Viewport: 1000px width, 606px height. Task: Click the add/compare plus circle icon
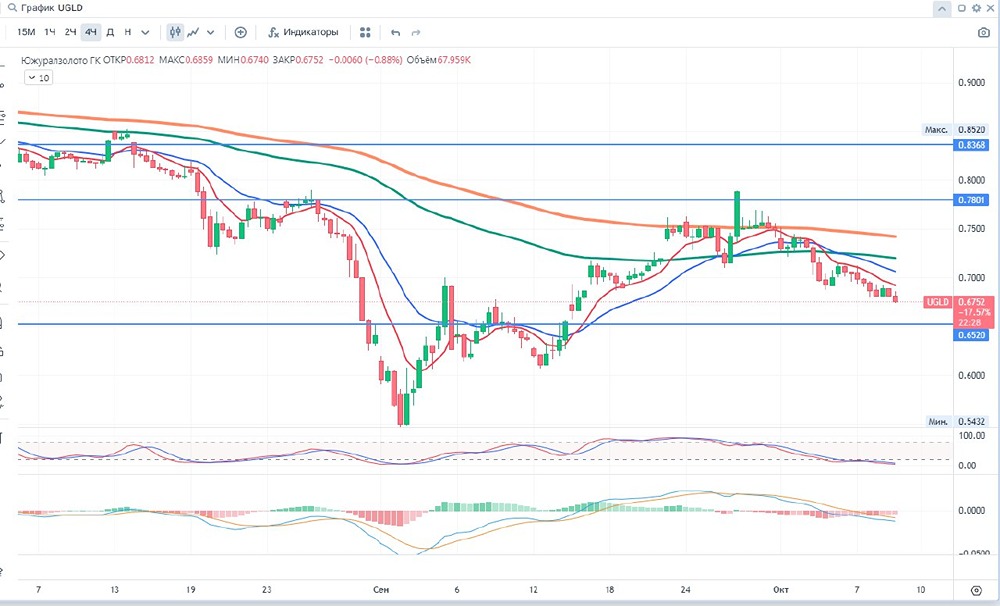click(x=240, y=33)
